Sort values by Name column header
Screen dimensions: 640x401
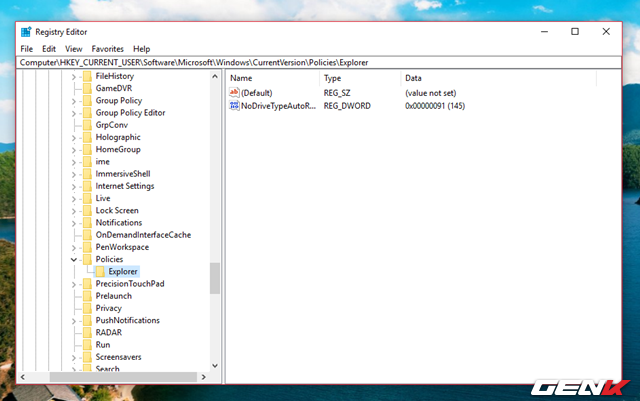[273, 78]
